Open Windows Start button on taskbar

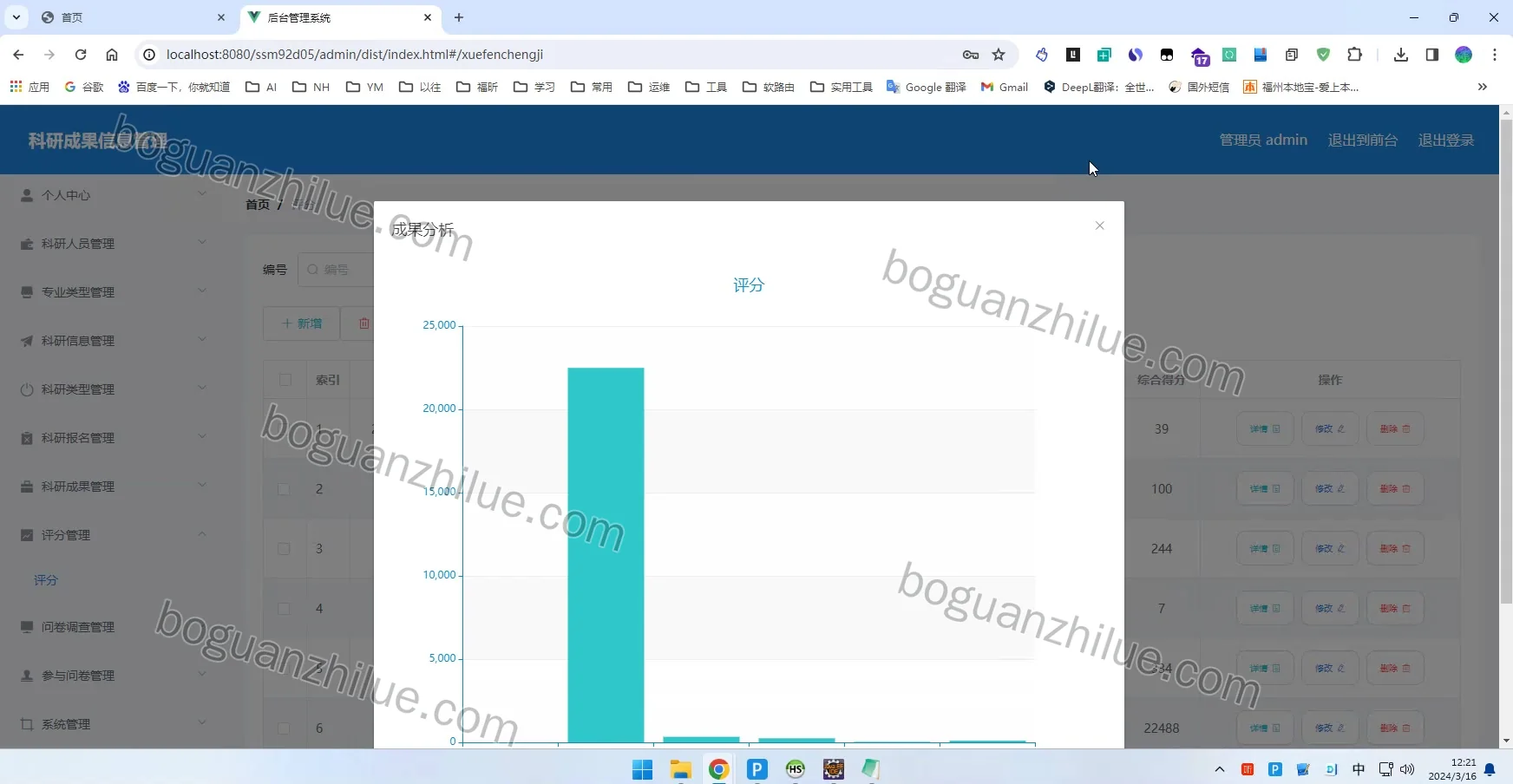click(x=642, y=769)
